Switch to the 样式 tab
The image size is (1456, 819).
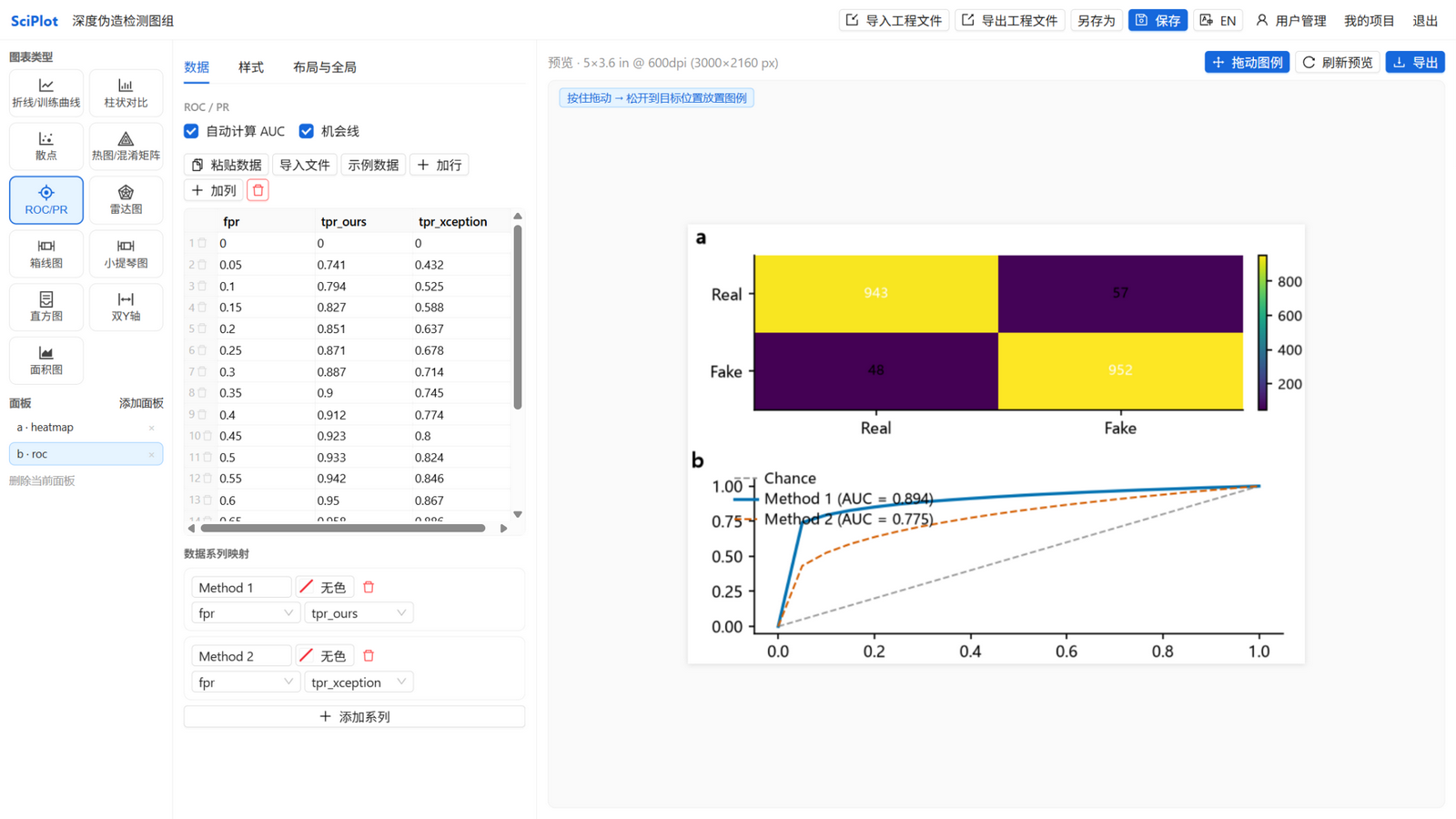pyautogui.click(x=251, y=67)
